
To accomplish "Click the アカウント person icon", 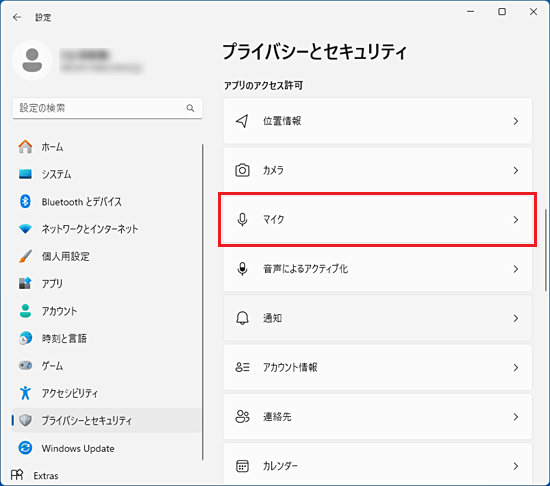I will [x=25, y=311].
